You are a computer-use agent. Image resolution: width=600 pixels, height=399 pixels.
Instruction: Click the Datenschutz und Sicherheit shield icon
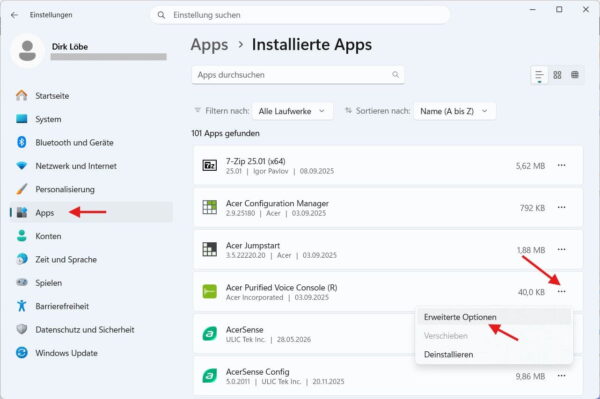(x=22, y=329)
